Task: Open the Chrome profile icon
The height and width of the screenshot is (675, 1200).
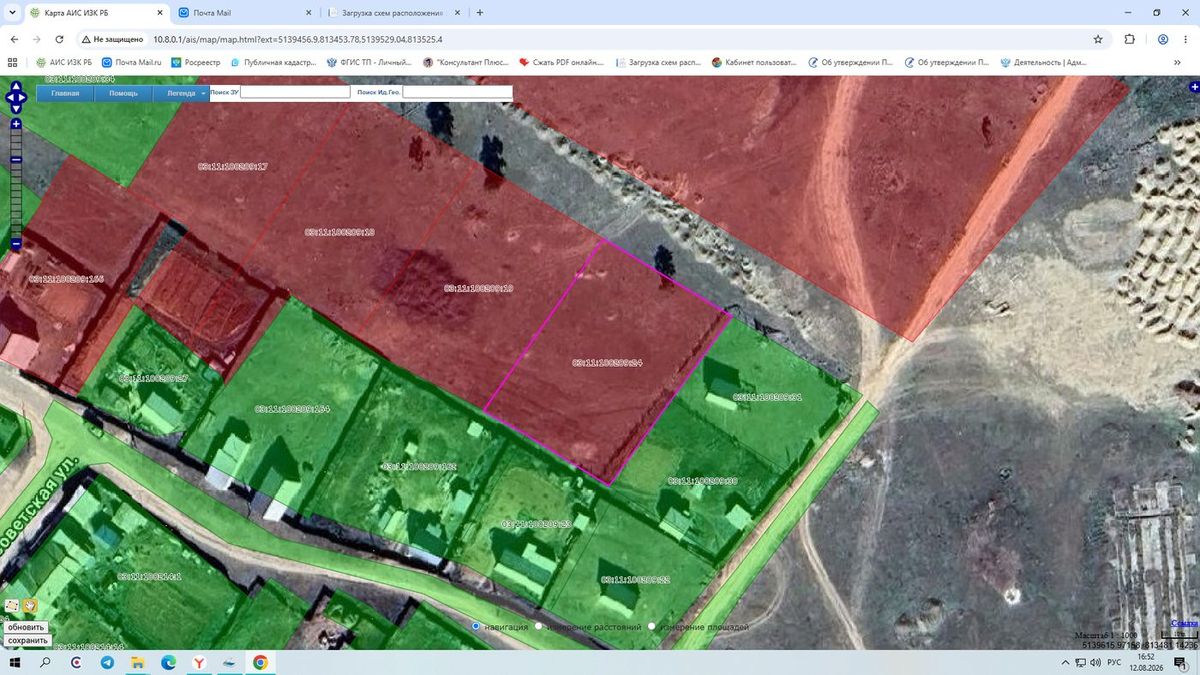Action: pos(1163,39)
